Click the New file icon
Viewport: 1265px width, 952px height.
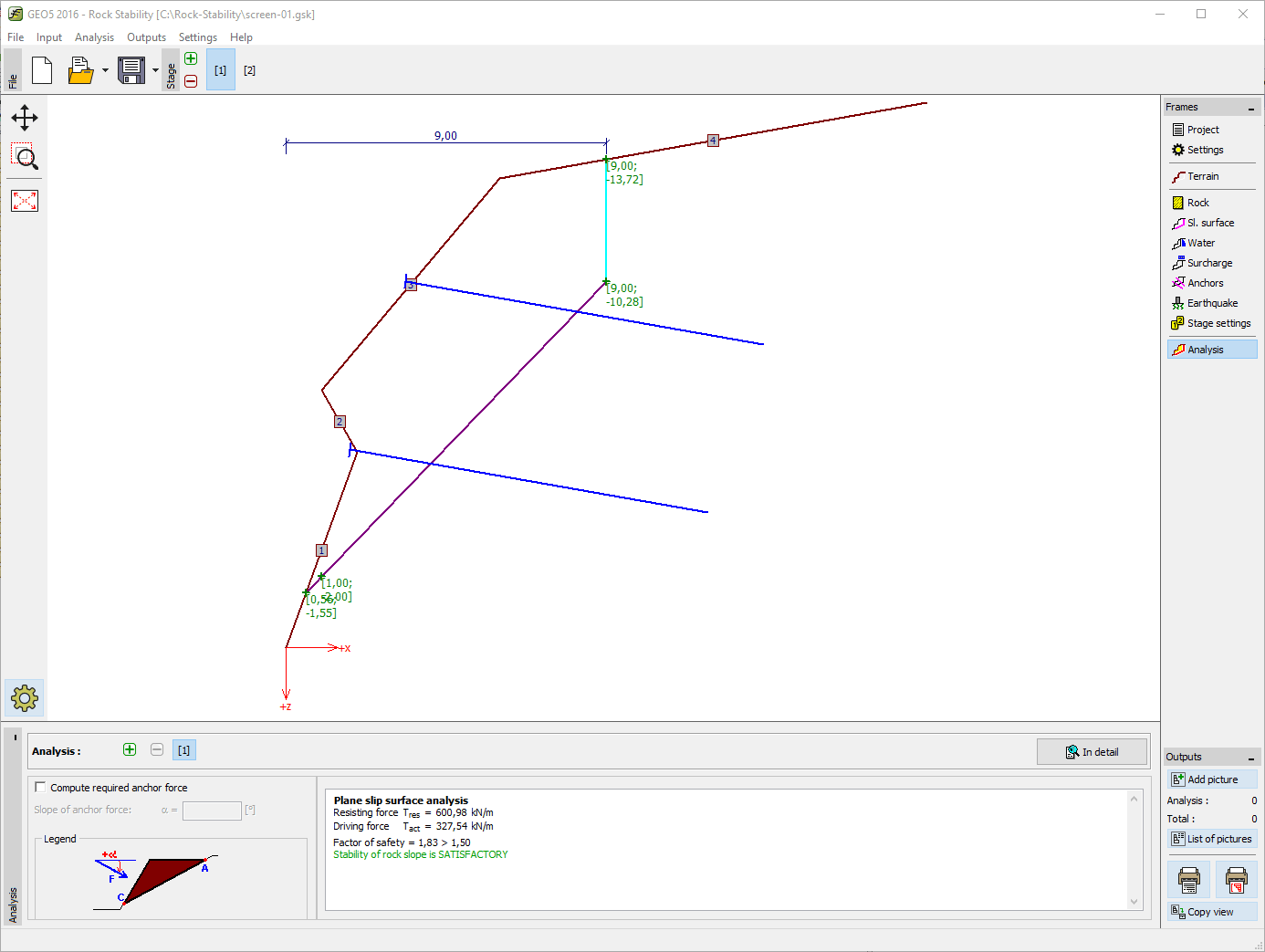[x=42, y=70]
